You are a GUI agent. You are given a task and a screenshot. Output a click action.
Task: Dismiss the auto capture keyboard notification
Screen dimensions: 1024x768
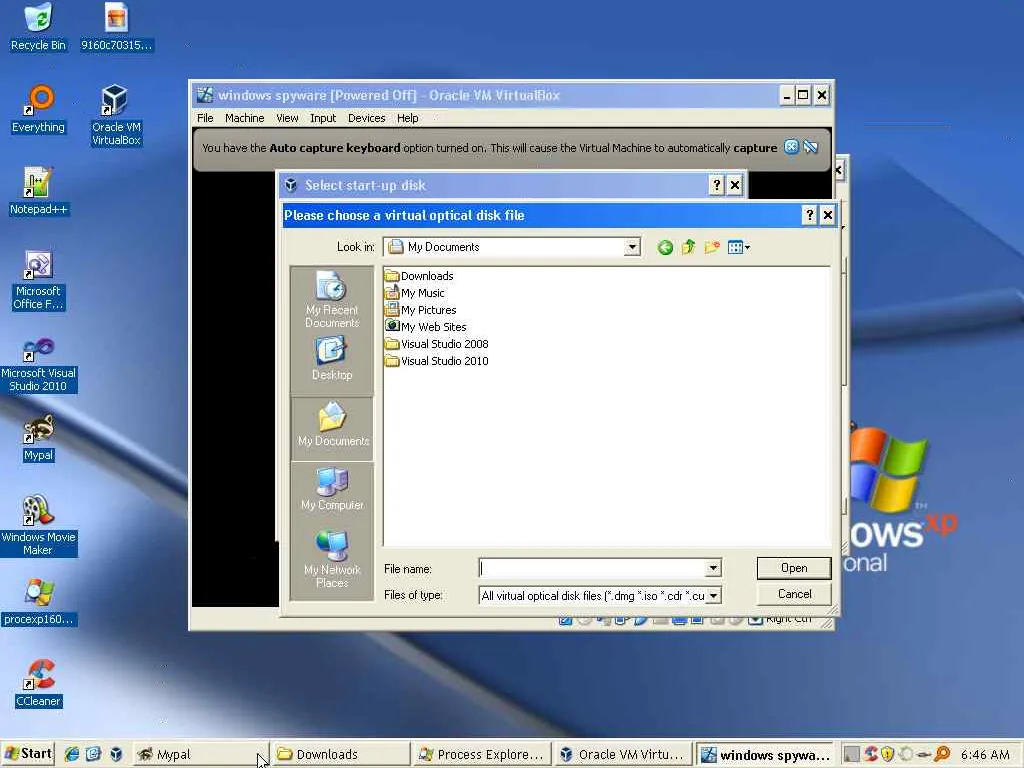coord(791,147)
